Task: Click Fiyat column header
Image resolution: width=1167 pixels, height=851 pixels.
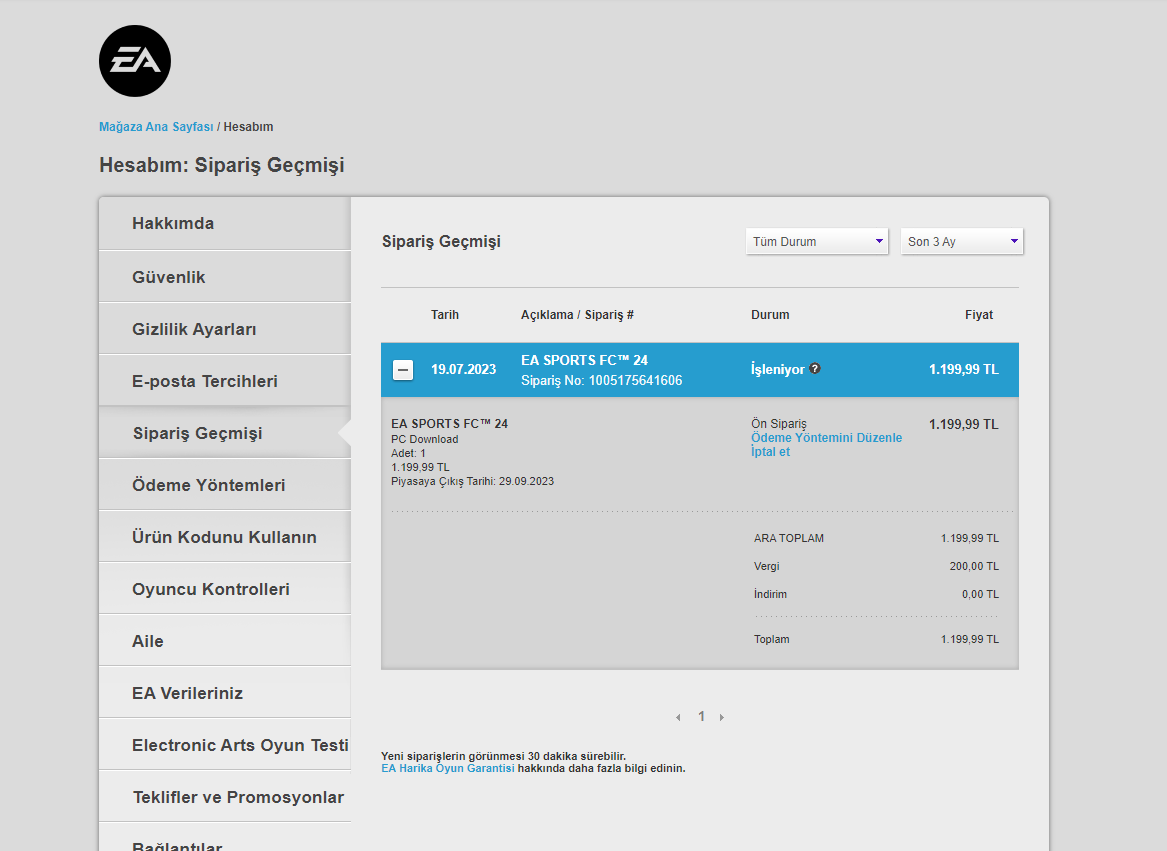Action: (x=979, y=315)
